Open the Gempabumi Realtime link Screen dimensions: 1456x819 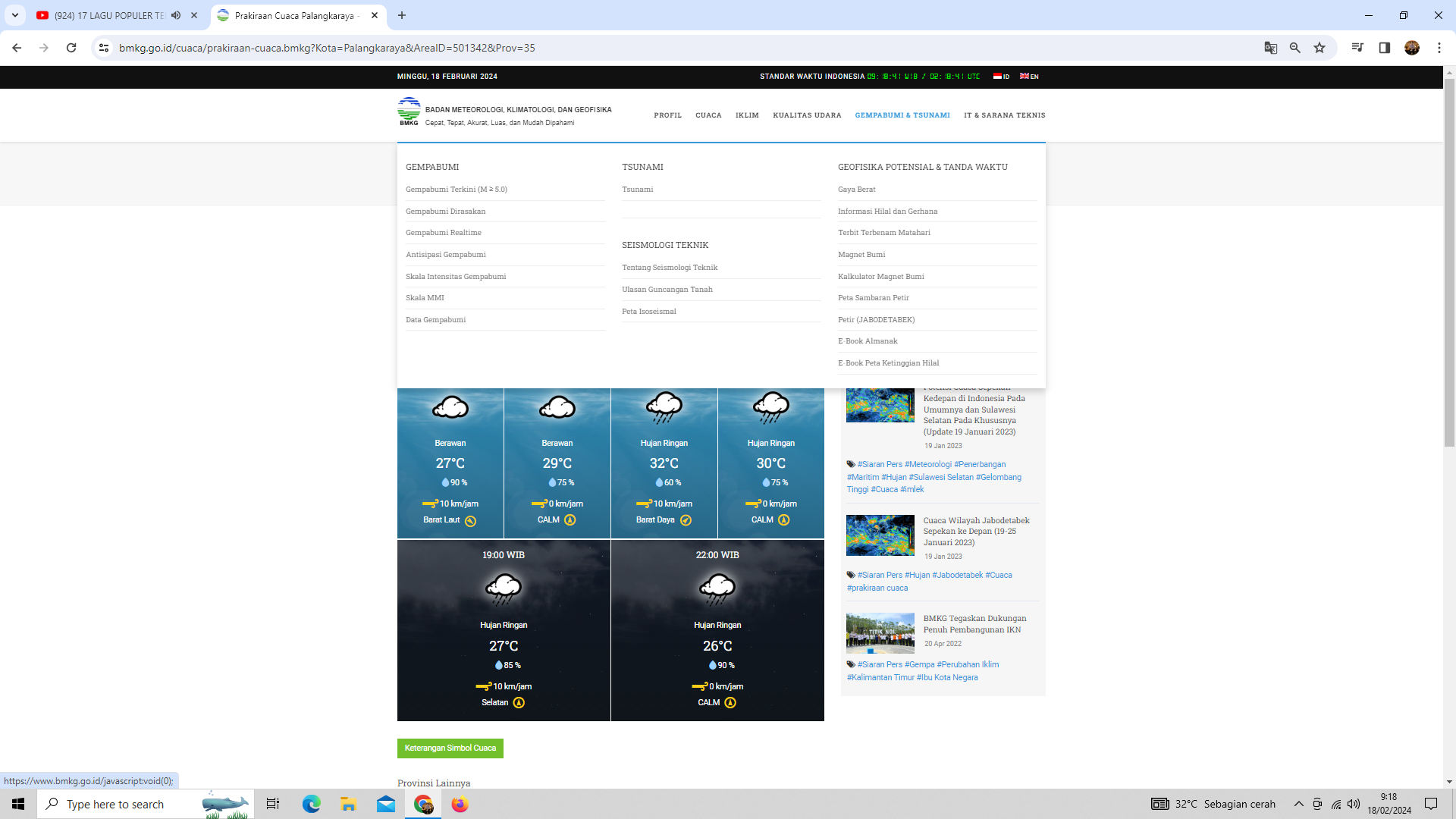(x=443, y=233)
